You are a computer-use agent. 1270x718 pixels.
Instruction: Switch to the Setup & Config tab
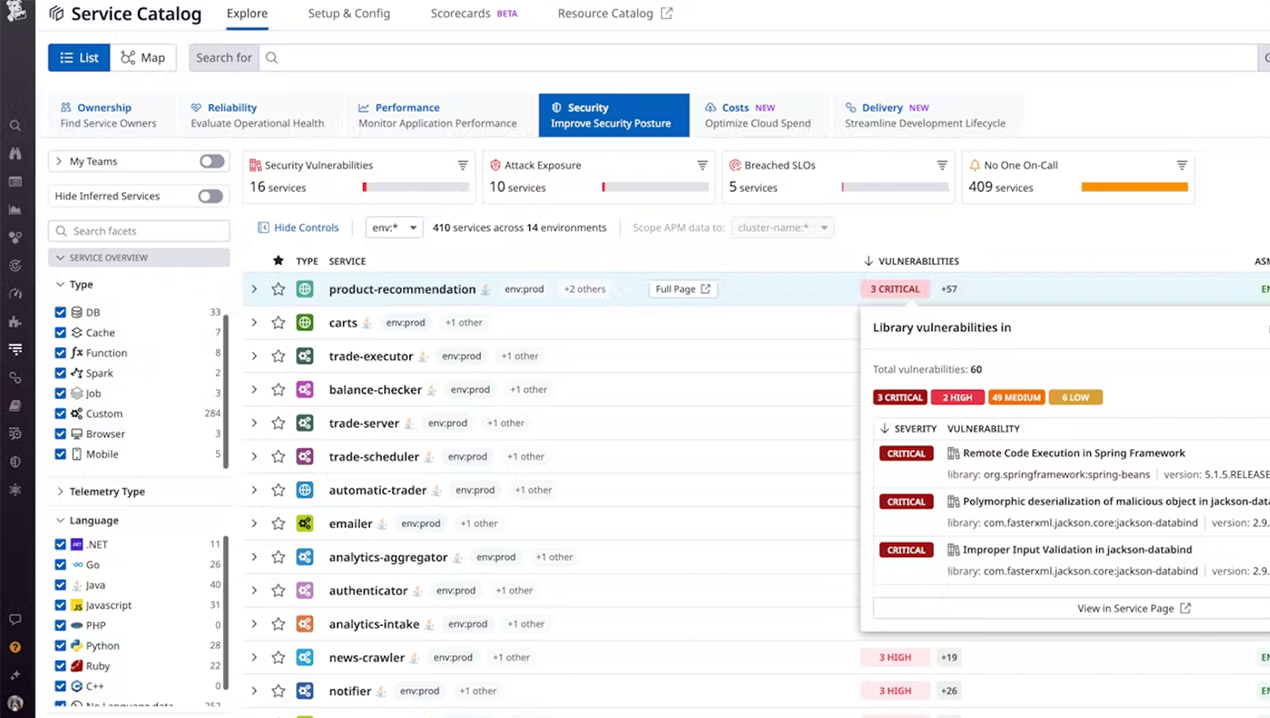[x=349, y=14]
